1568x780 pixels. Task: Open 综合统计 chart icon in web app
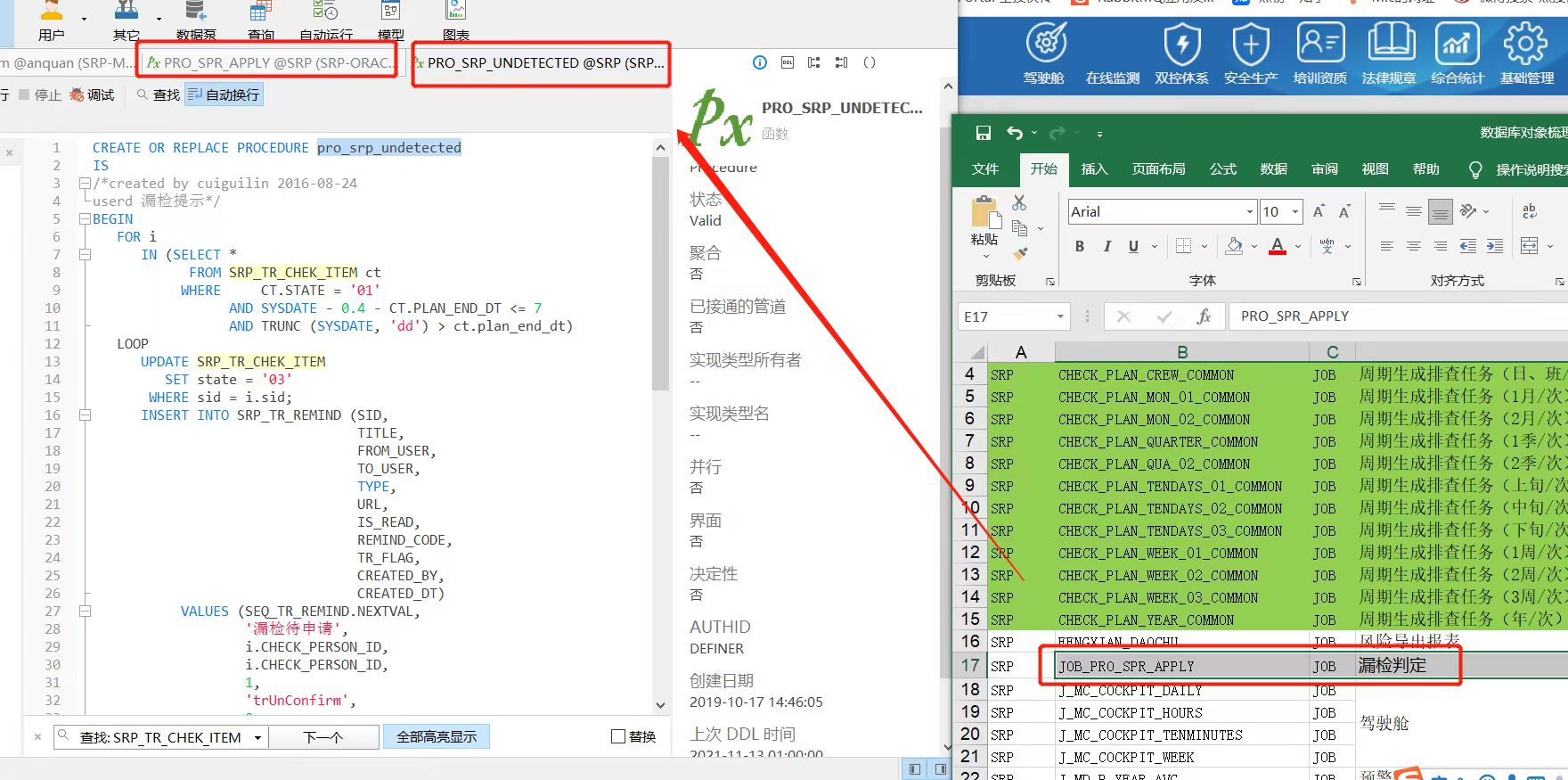pos(1458,52)
